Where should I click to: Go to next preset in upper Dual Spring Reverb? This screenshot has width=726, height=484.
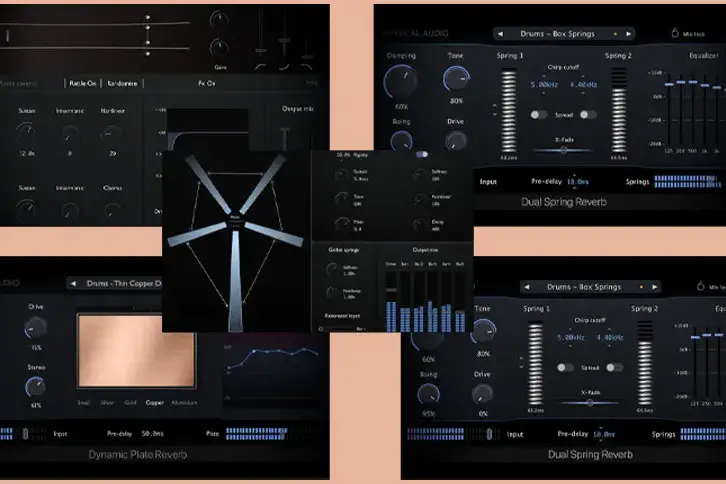coord(628,34)
